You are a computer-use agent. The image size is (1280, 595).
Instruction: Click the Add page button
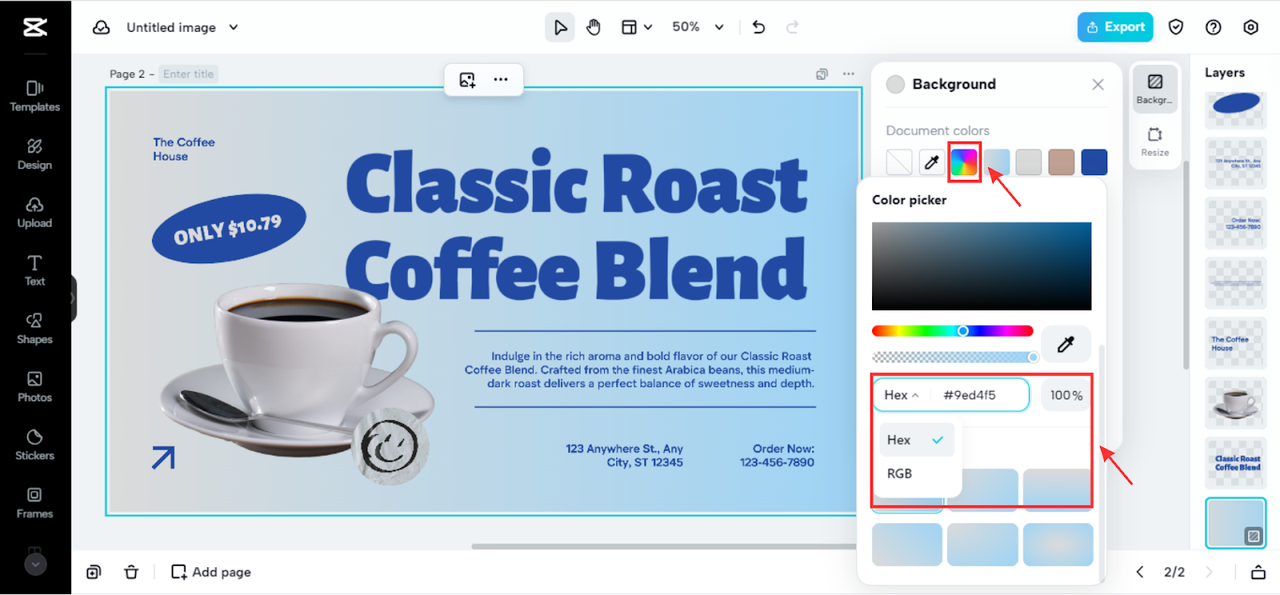click(211, 572)
